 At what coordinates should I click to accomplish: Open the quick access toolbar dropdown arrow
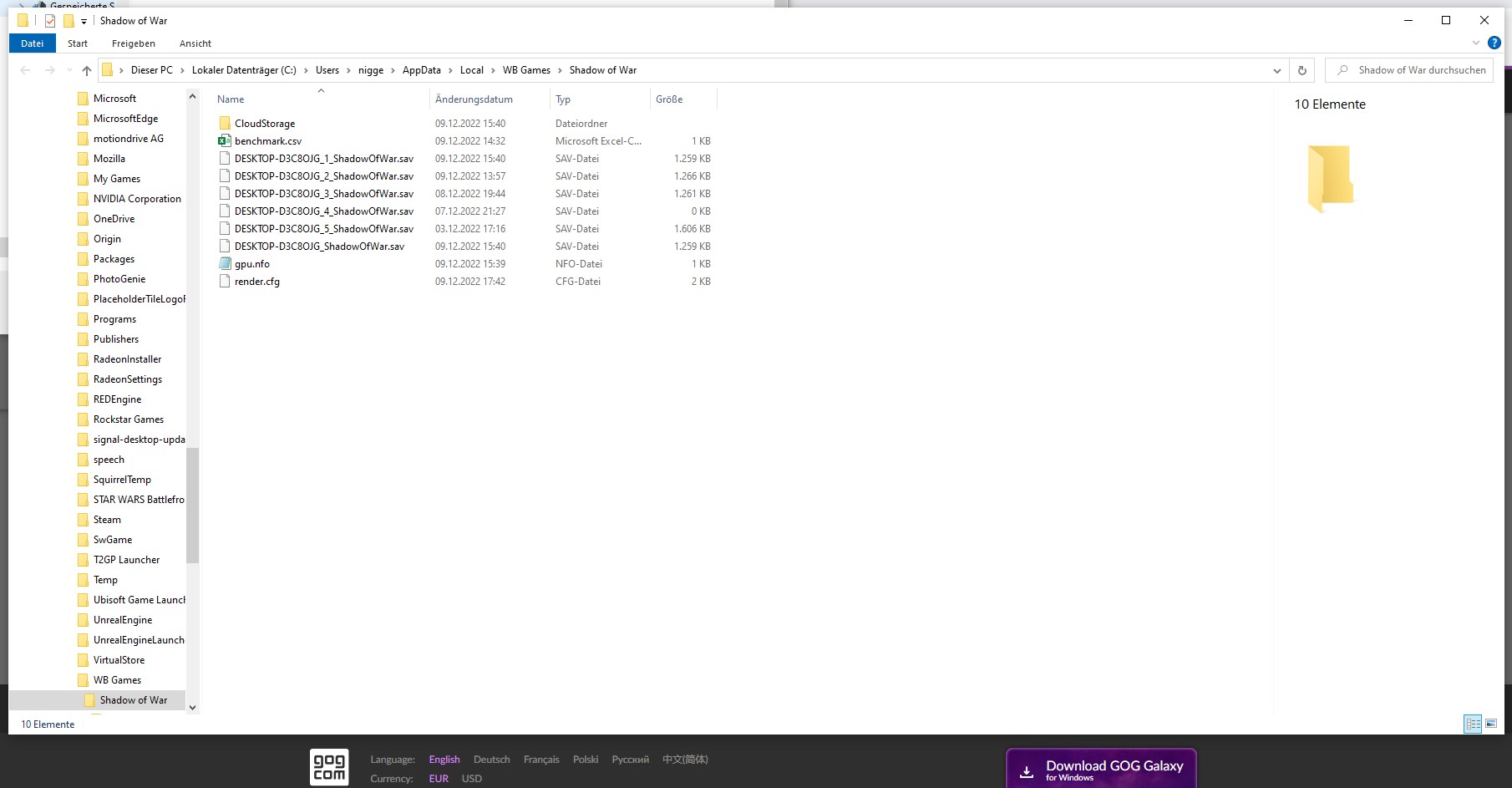pyautogui.click(x=84, y=22)
